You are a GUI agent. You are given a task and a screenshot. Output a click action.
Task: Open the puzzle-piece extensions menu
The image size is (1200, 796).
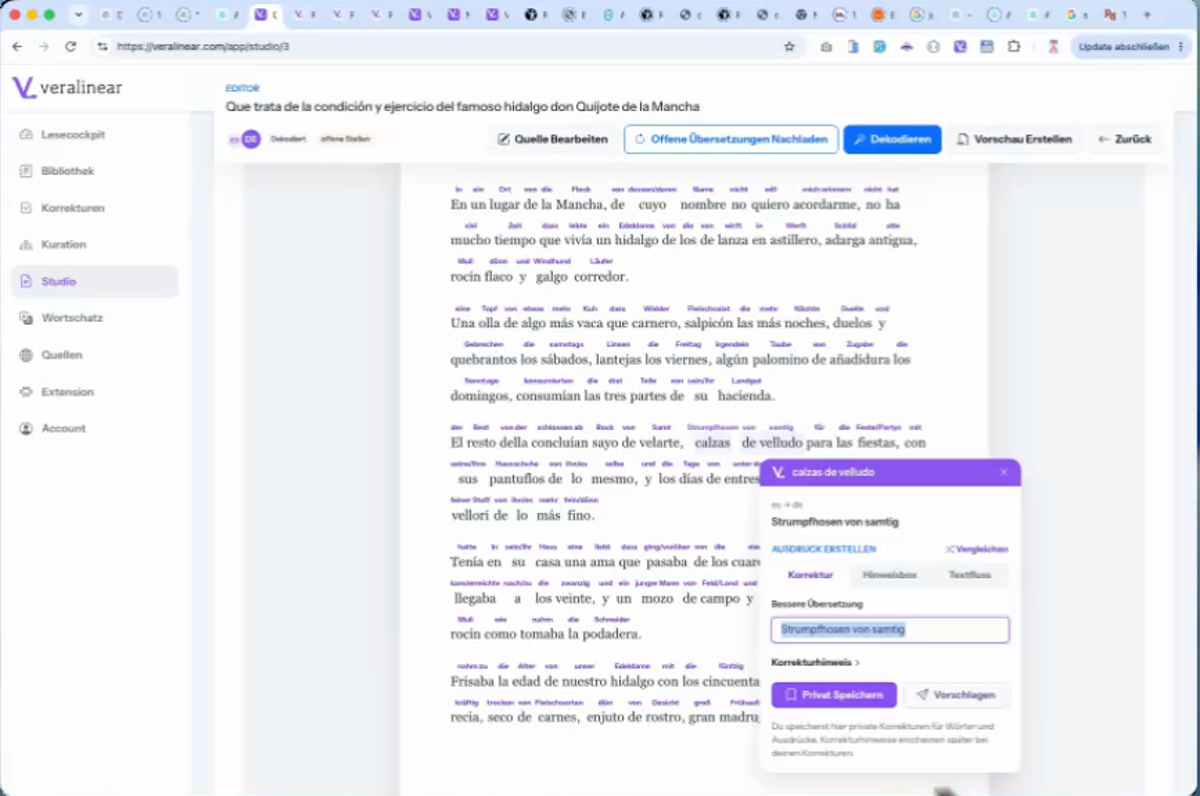(x=1014, y=46)
